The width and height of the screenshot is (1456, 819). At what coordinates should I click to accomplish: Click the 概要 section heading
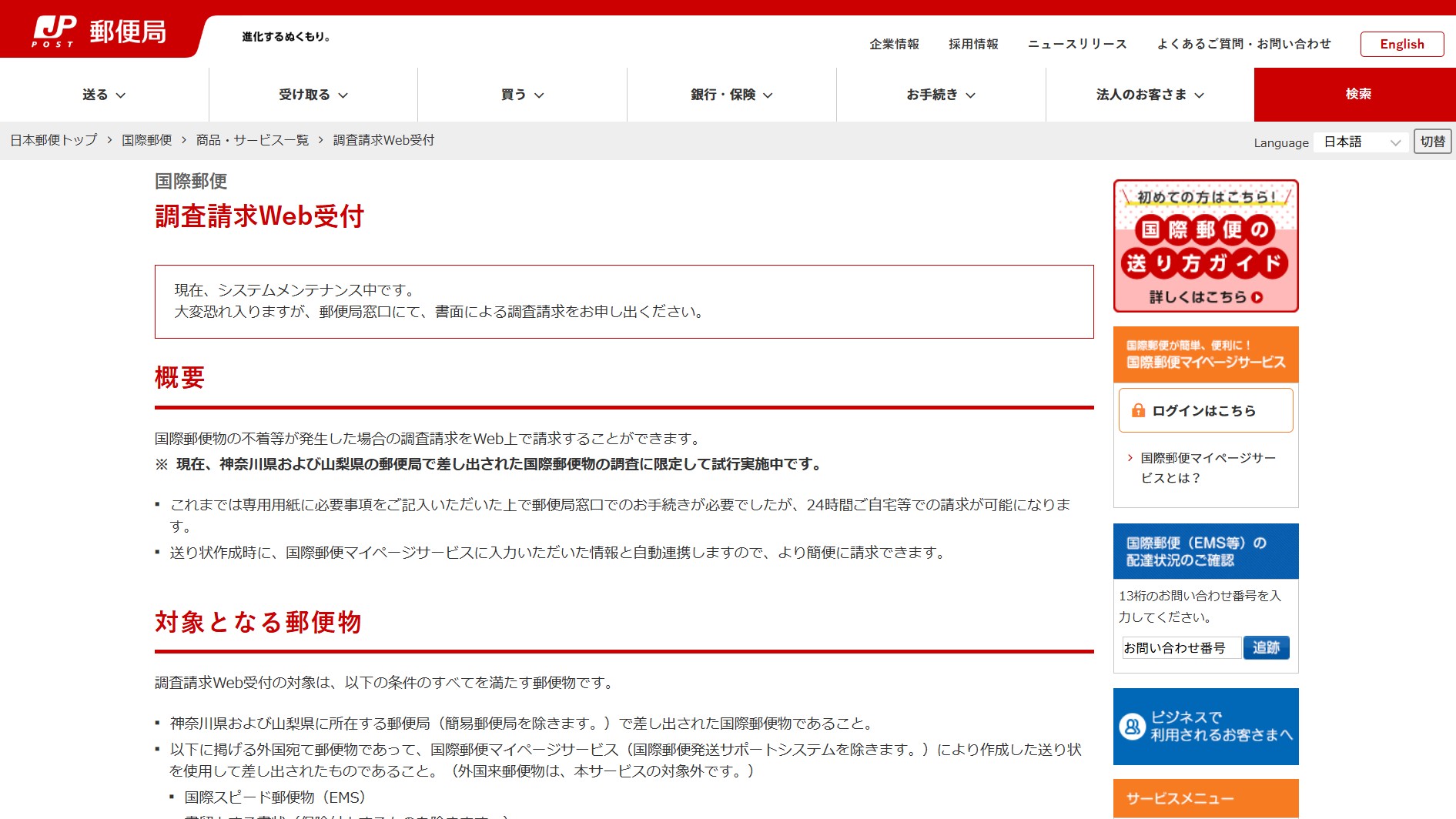(x=179, y=377)
